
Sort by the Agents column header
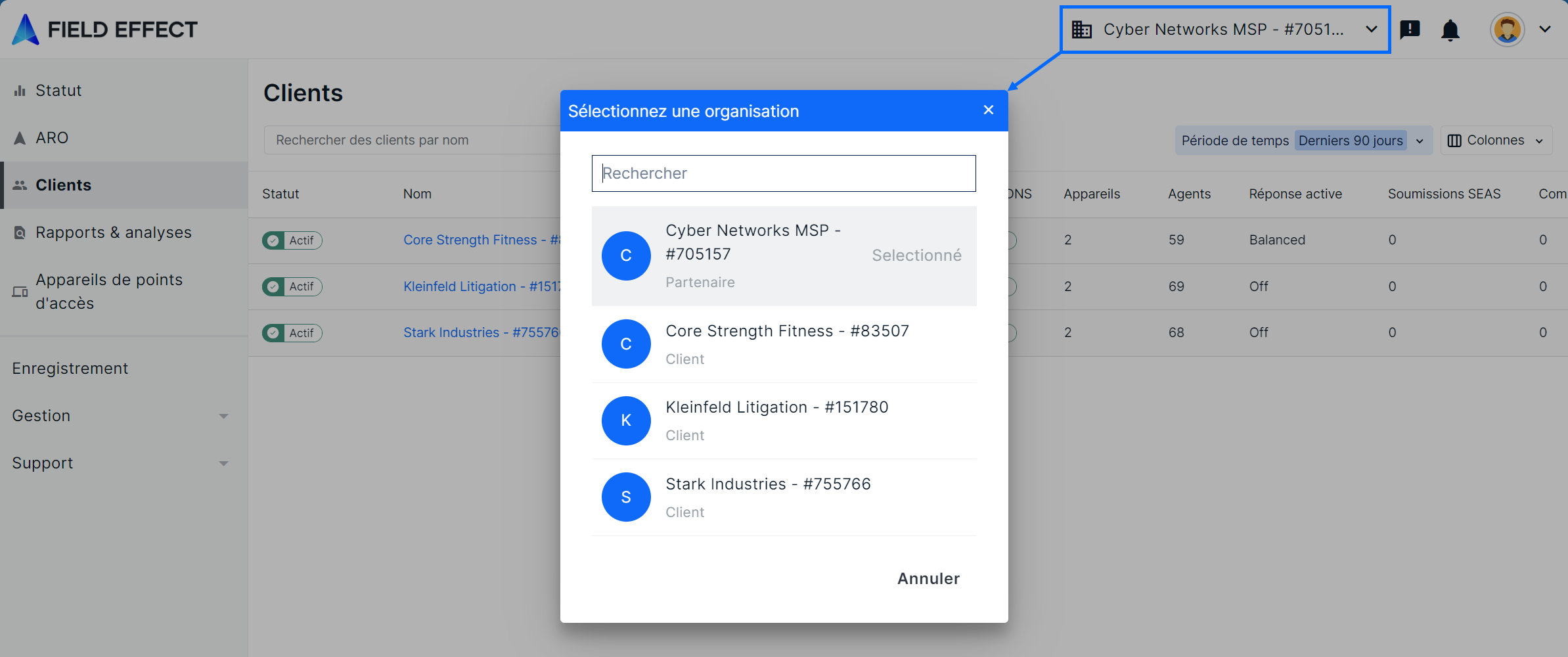tap(1189, 194)
